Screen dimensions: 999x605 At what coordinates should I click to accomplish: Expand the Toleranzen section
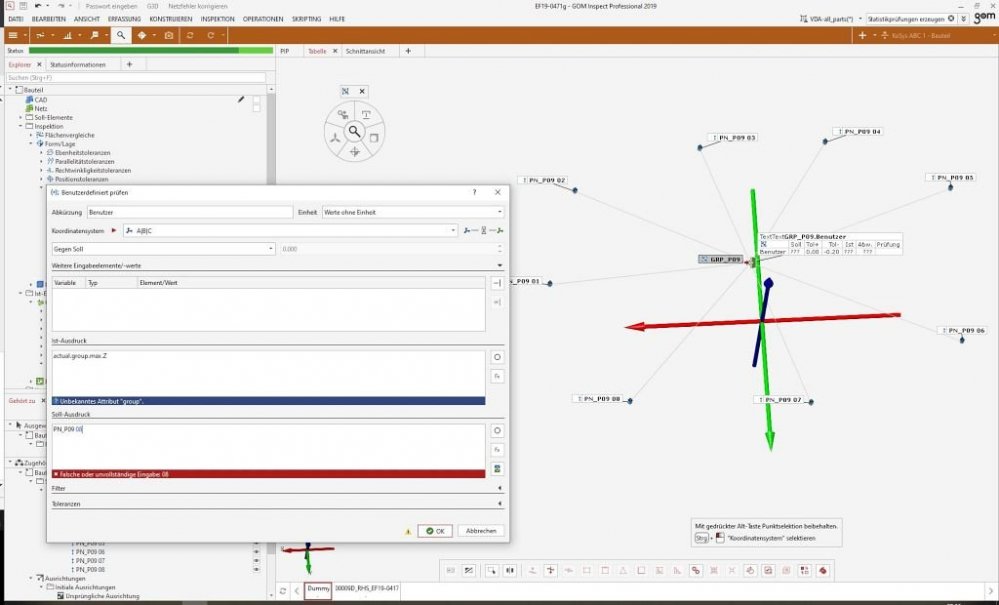277,505
